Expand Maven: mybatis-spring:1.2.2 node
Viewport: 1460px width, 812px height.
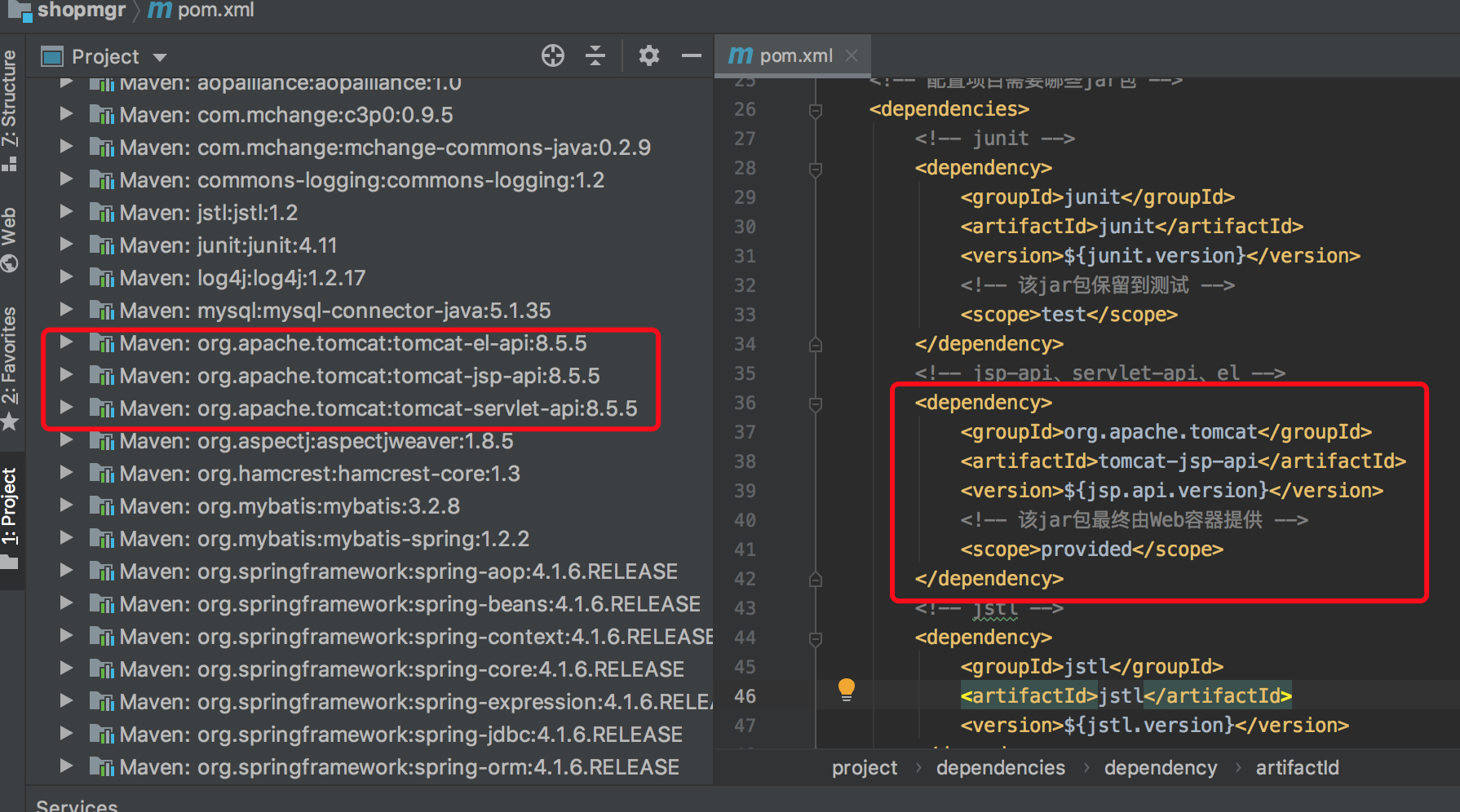[x=67, y=538]
